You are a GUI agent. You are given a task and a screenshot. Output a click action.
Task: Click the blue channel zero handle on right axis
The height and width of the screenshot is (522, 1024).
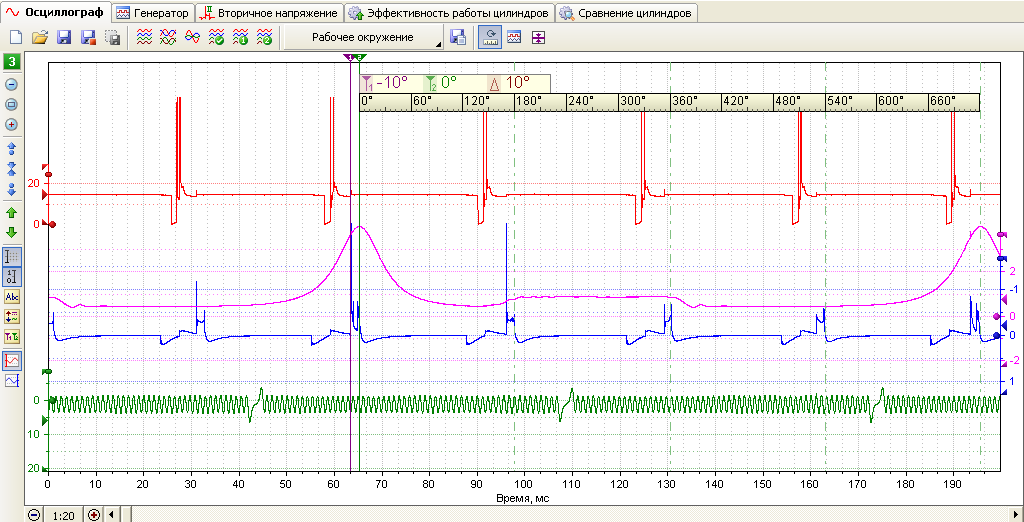pyautogui.click(x=997, y=336)
